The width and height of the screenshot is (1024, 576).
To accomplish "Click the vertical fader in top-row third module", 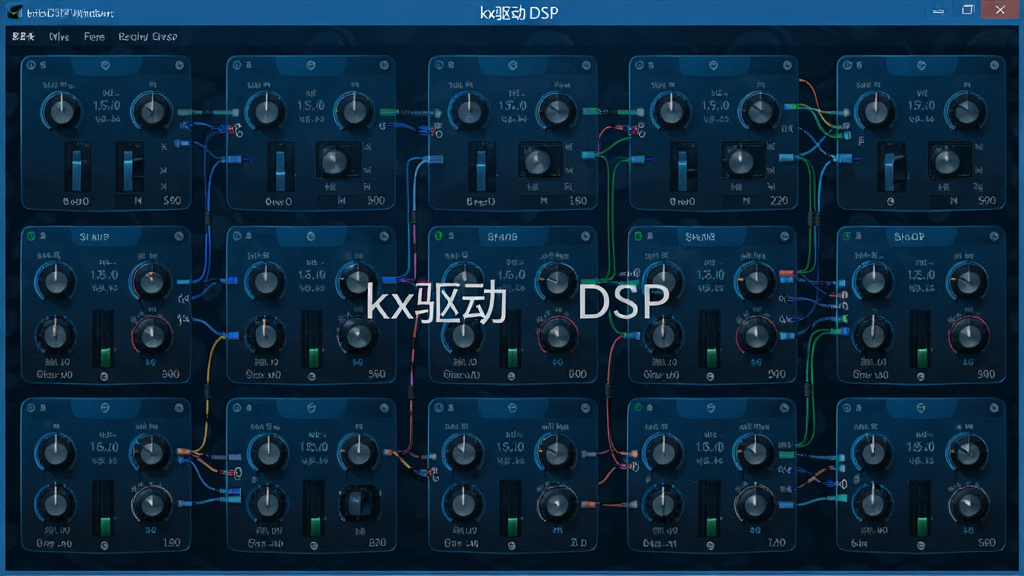I will 481,168.
